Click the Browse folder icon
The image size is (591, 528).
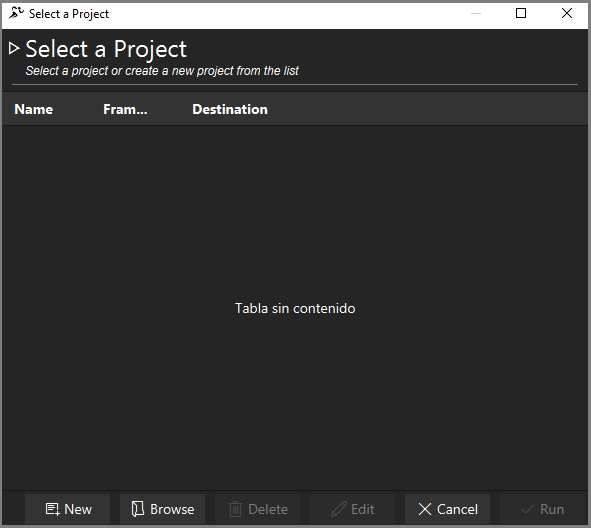click(x=138, y=509)
